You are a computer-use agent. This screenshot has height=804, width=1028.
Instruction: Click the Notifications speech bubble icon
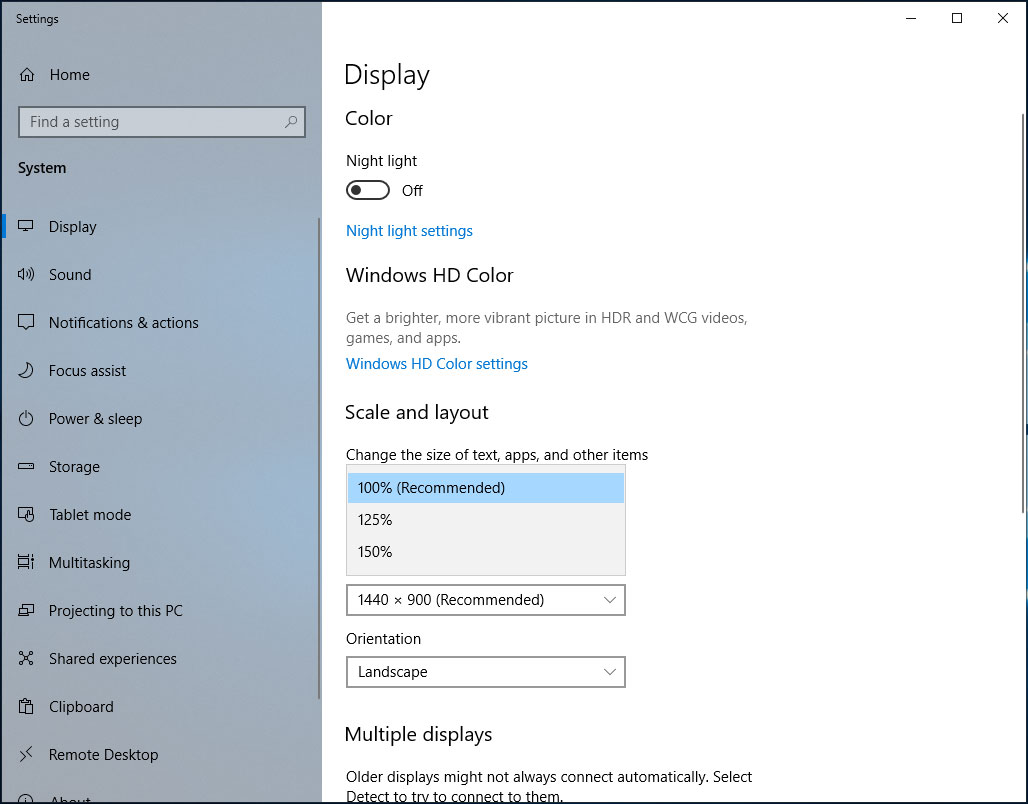click(26, 322)
